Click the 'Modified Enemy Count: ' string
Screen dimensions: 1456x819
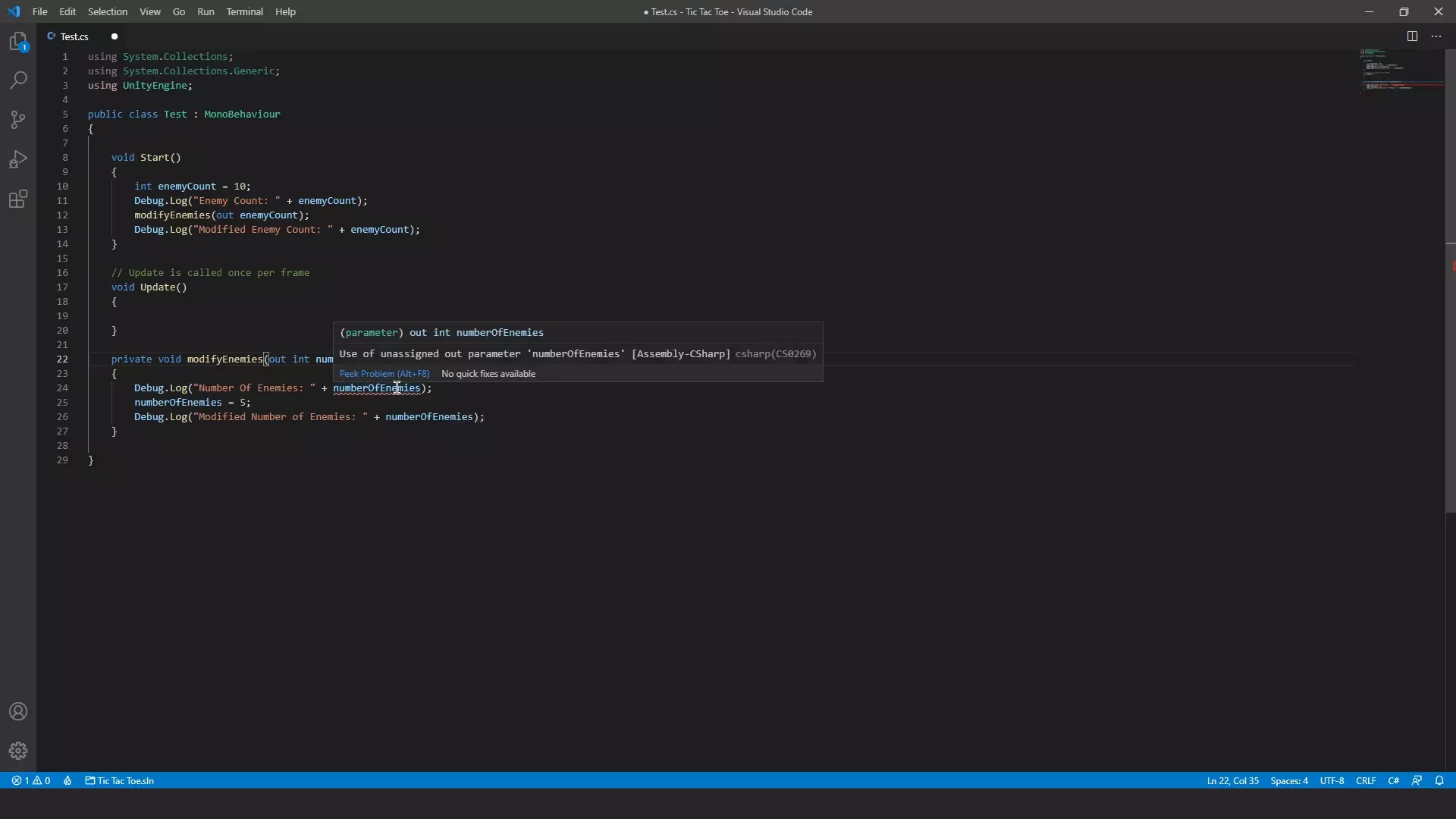(x=263, y=230)
